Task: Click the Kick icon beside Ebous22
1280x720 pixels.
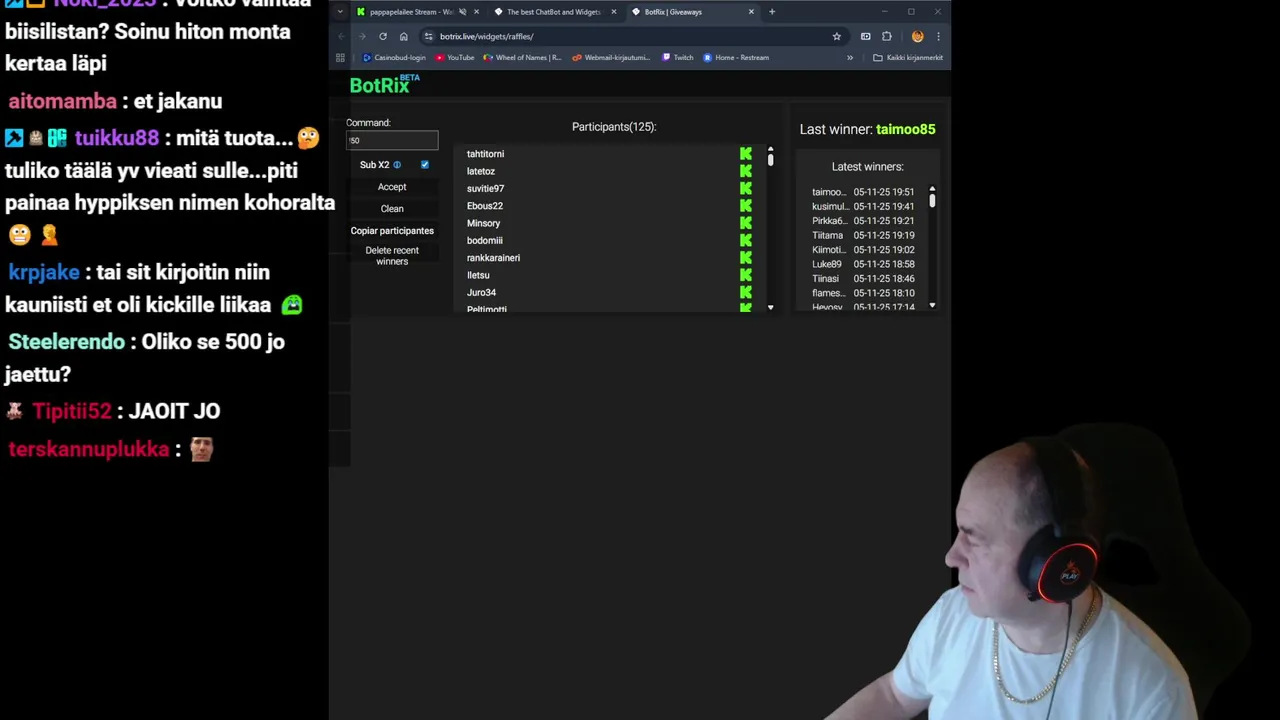Action: click(746, 206)
